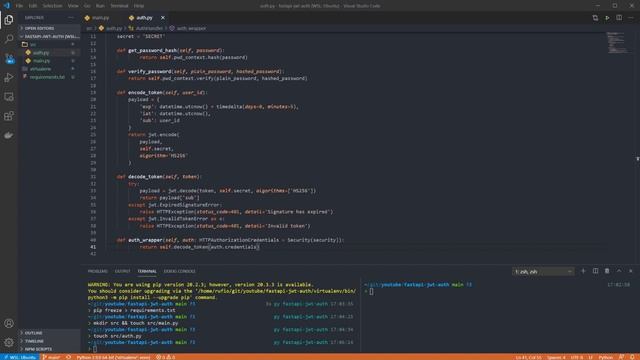Open the Extensions view

point(9,116)
